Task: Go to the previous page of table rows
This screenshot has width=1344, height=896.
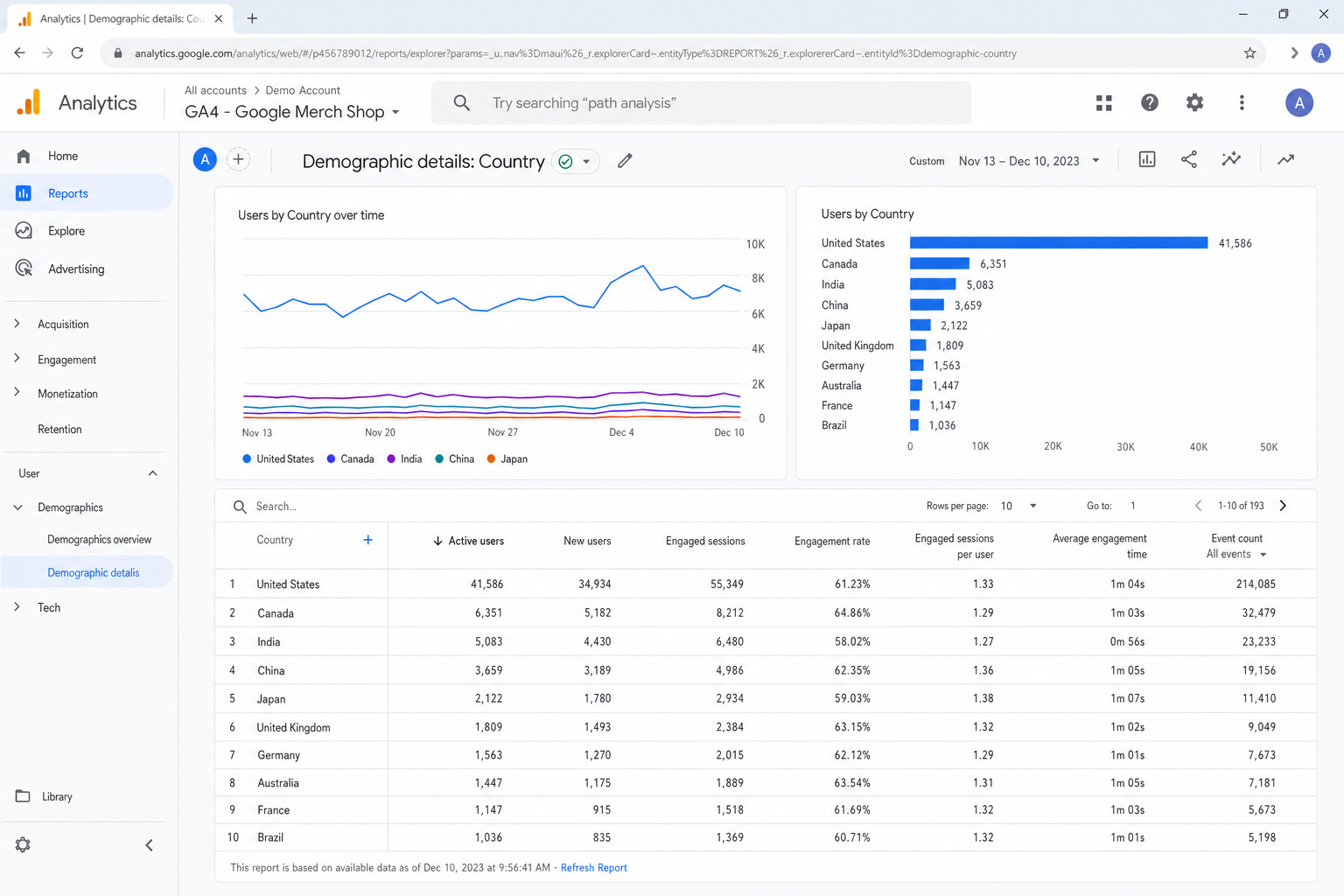Action: (1198, 506)
